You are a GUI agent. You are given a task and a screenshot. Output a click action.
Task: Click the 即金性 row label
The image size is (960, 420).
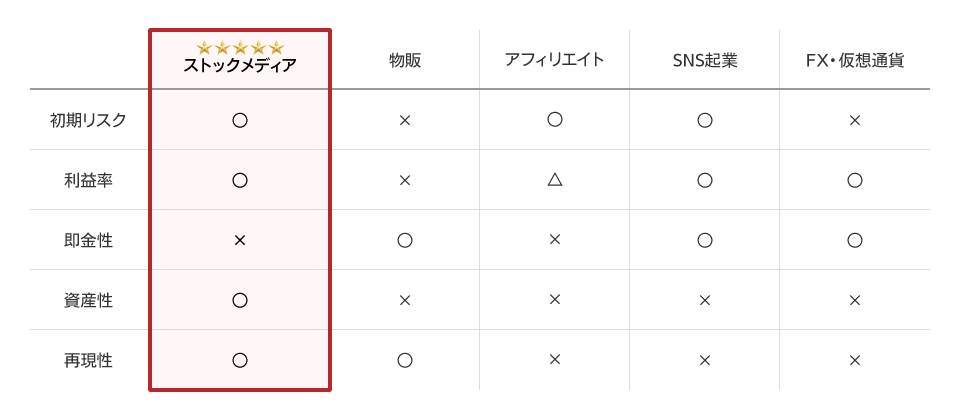click(88, 240)
